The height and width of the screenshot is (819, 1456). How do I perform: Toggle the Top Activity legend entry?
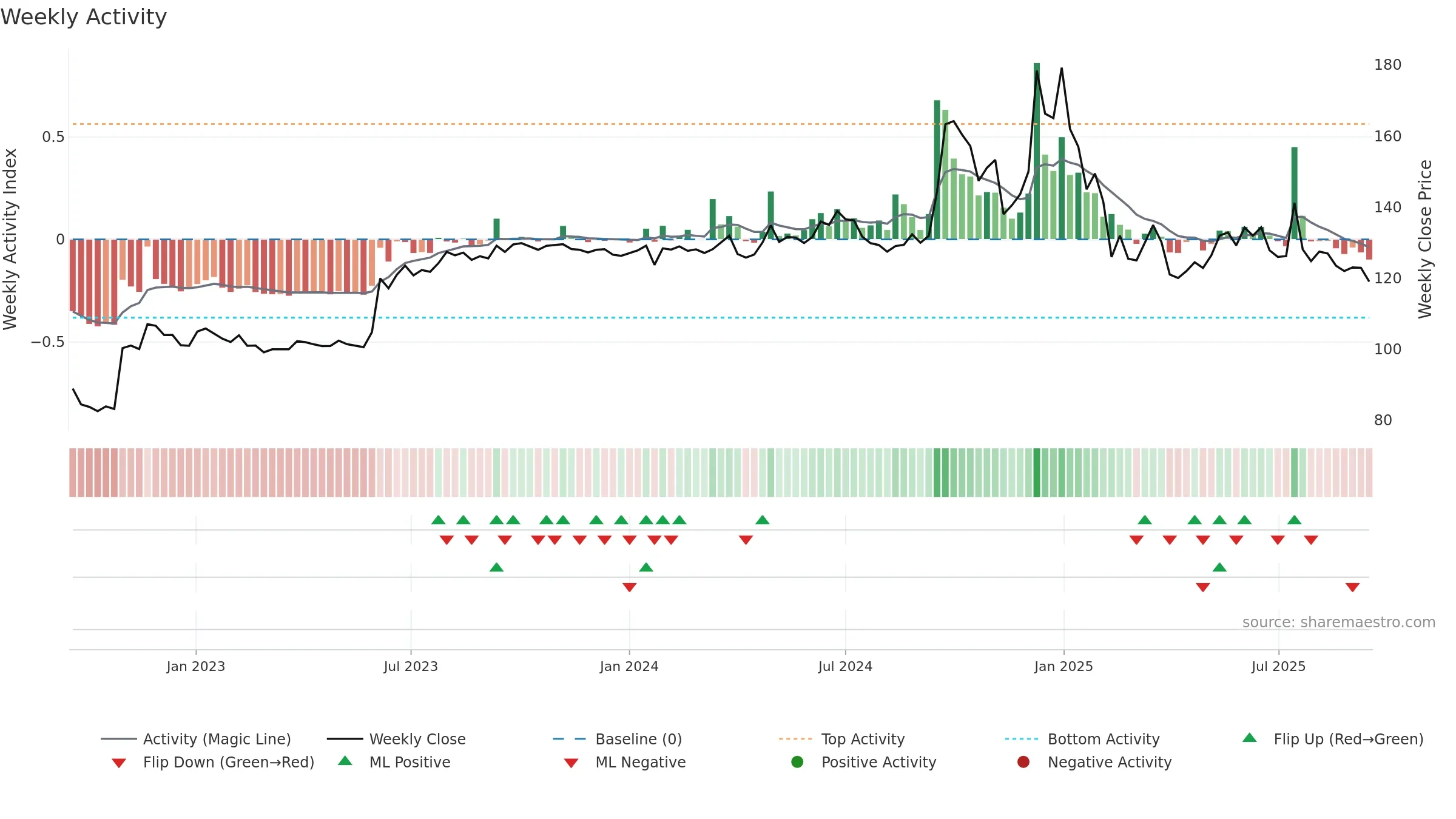(842, 739)
